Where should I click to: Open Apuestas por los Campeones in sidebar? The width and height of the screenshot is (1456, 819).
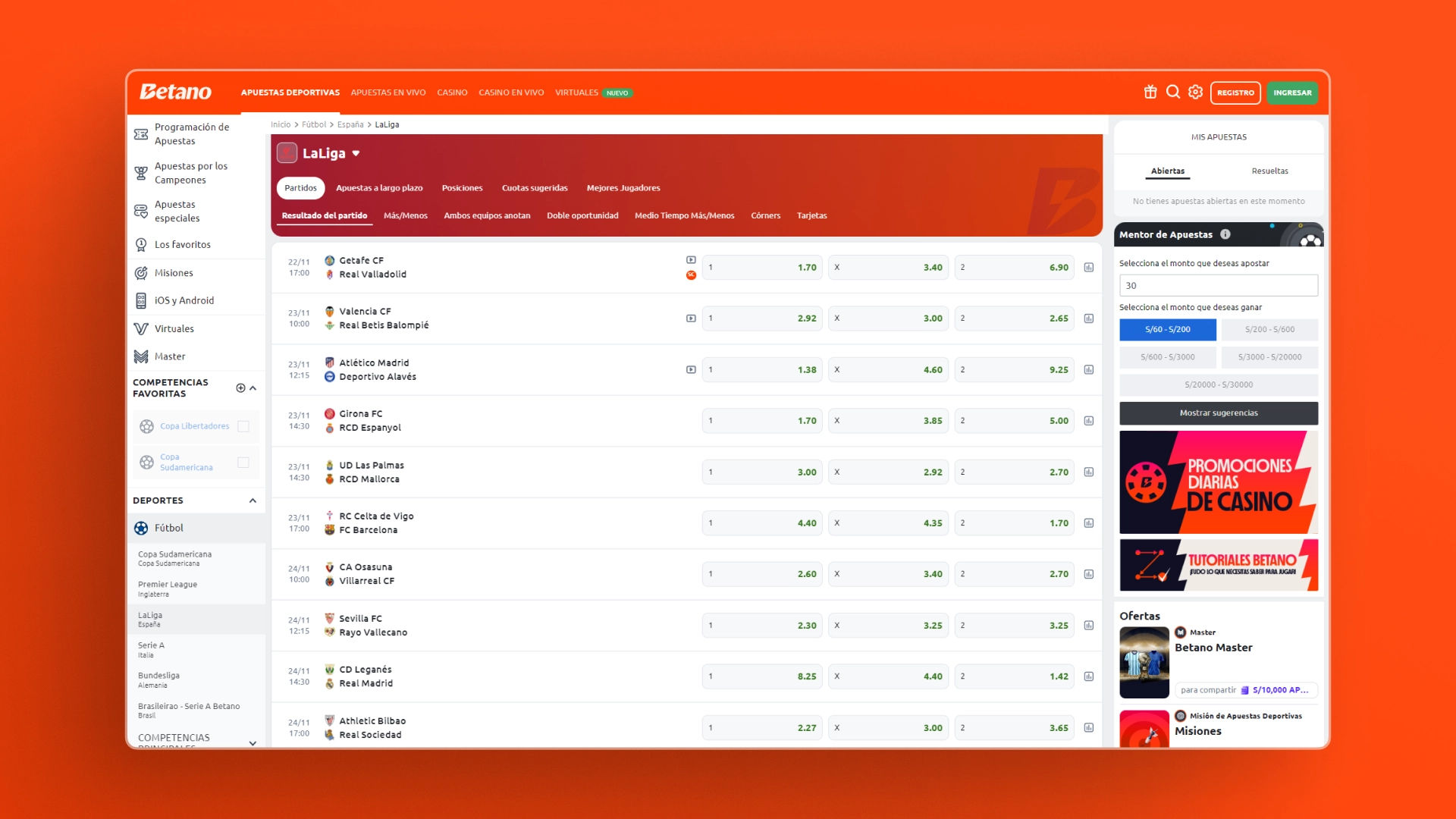196,173
